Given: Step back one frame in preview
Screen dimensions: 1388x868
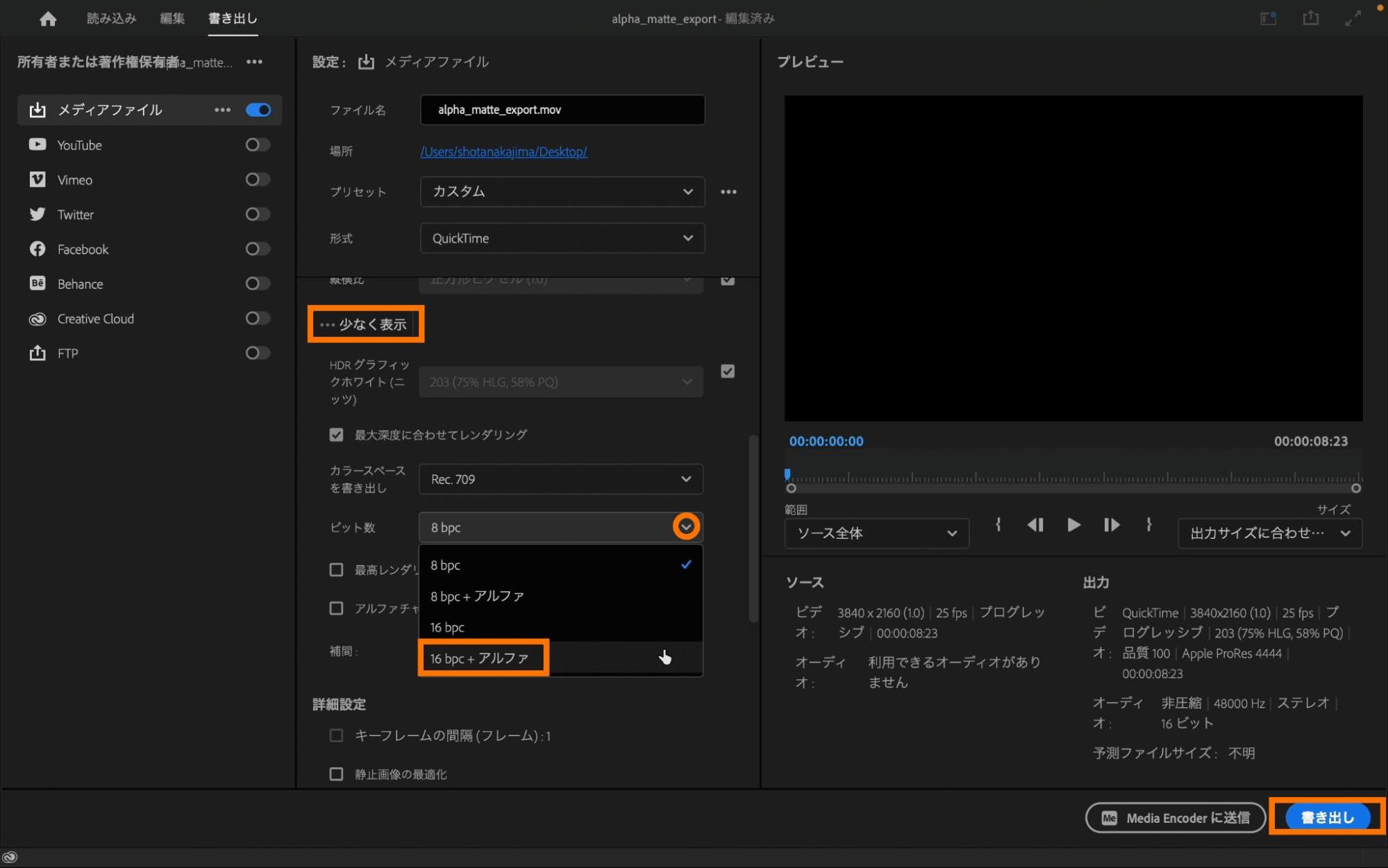Looking at the screenshot, I should pyautogui.click(x=1035, y=525).
